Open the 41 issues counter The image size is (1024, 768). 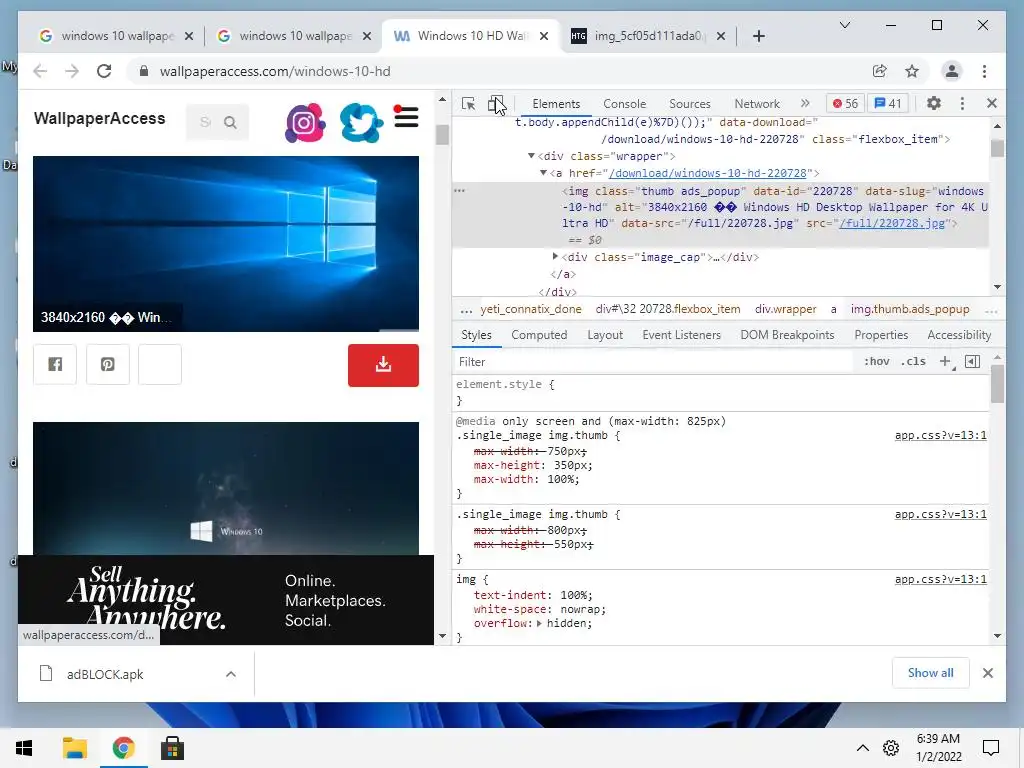click(x=888, y=103)
